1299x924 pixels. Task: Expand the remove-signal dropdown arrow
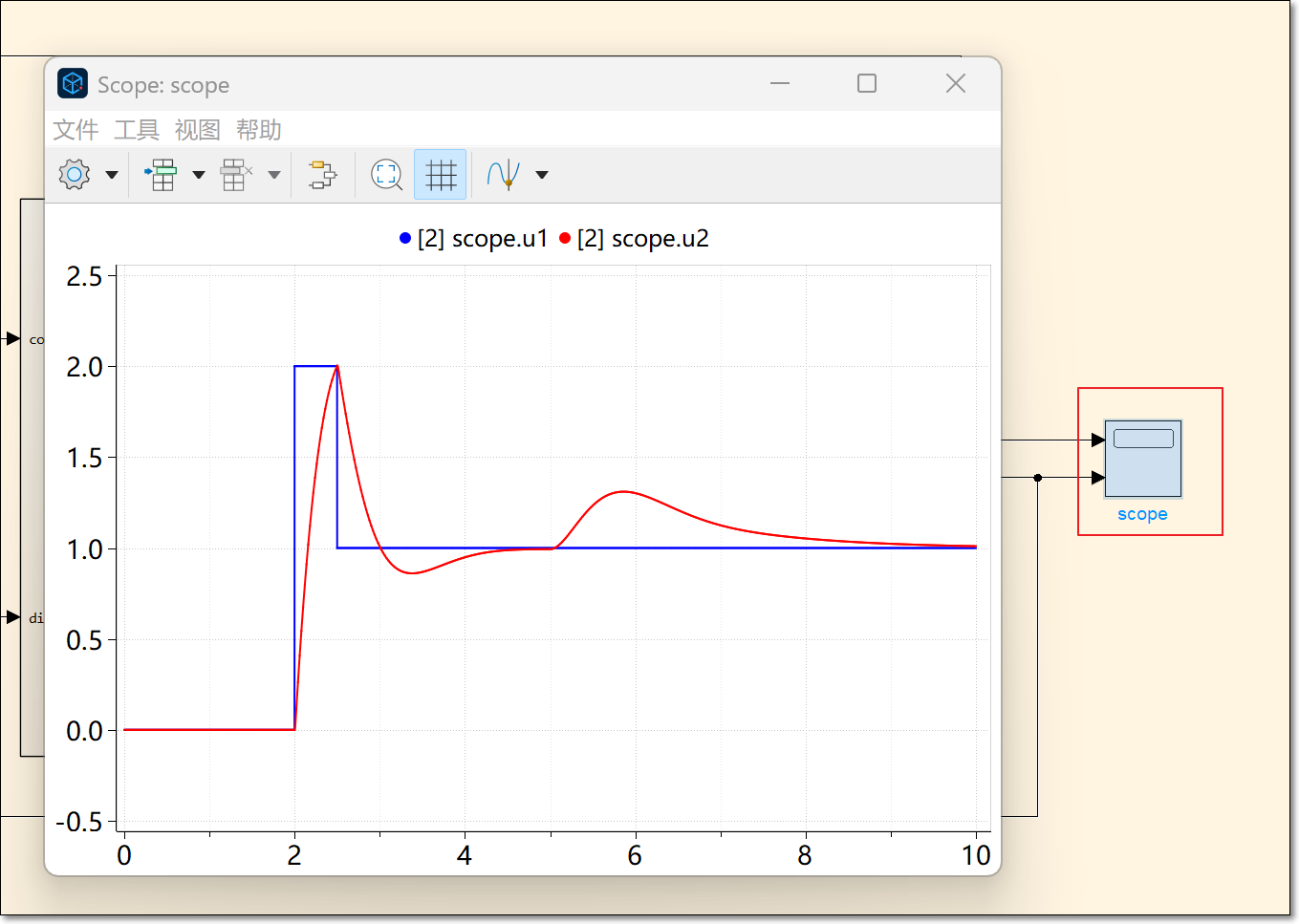tap(274, 175)
